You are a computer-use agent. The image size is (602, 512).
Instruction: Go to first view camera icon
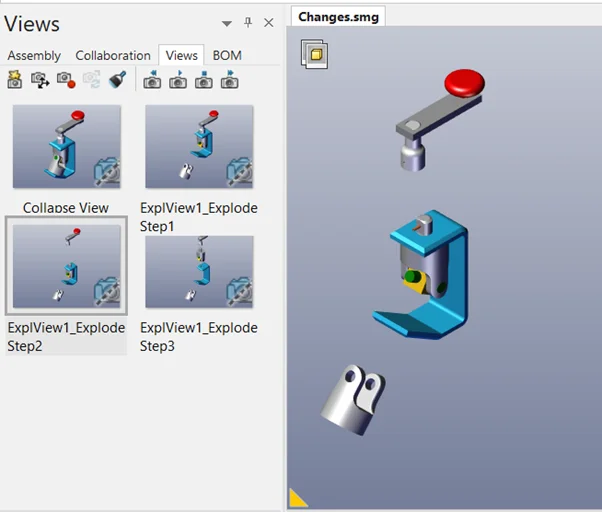152,79
